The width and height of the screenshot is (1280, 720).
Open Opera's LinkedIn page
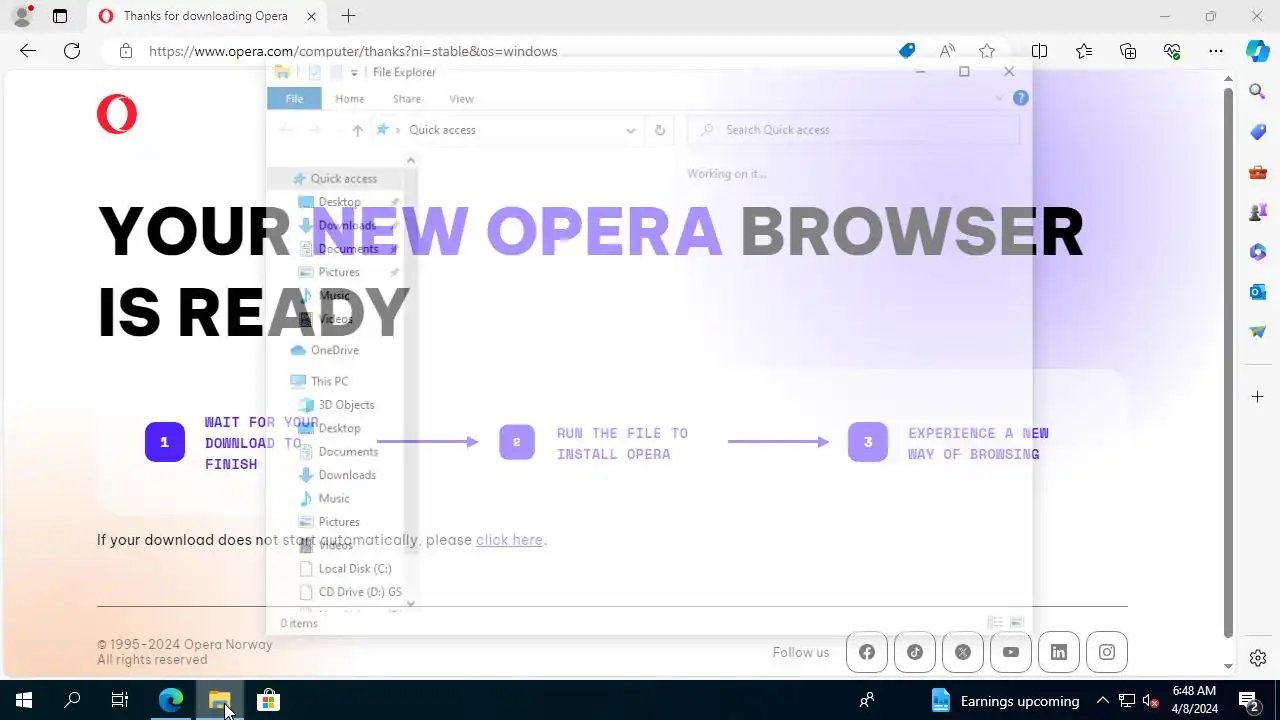[1059, 652]
